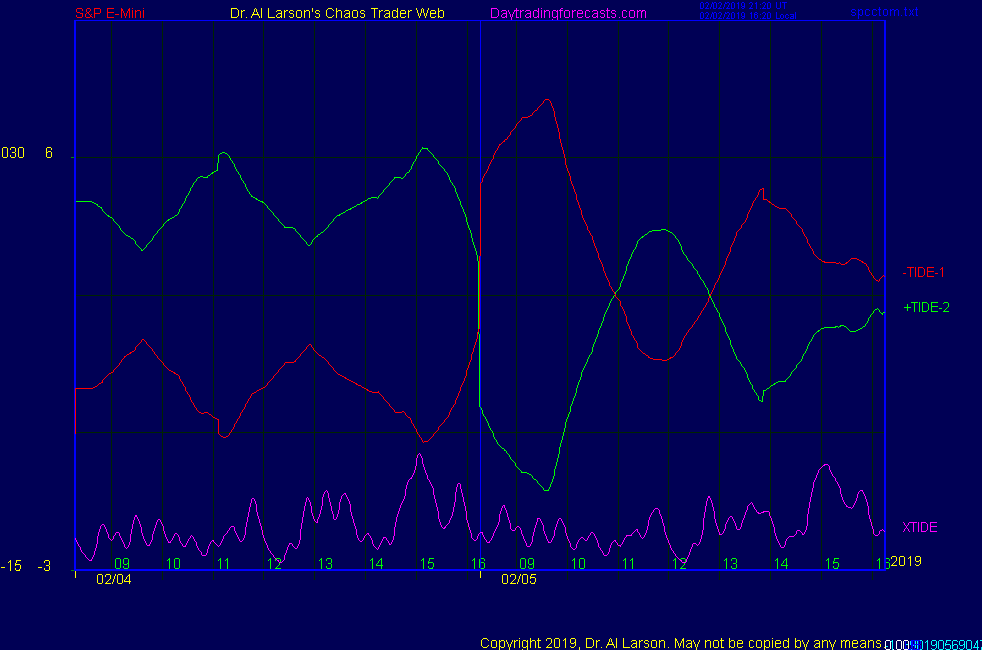The image size is (982, 650).
Task: Click the first day's 09 hour tick
Action: [122, 564]
